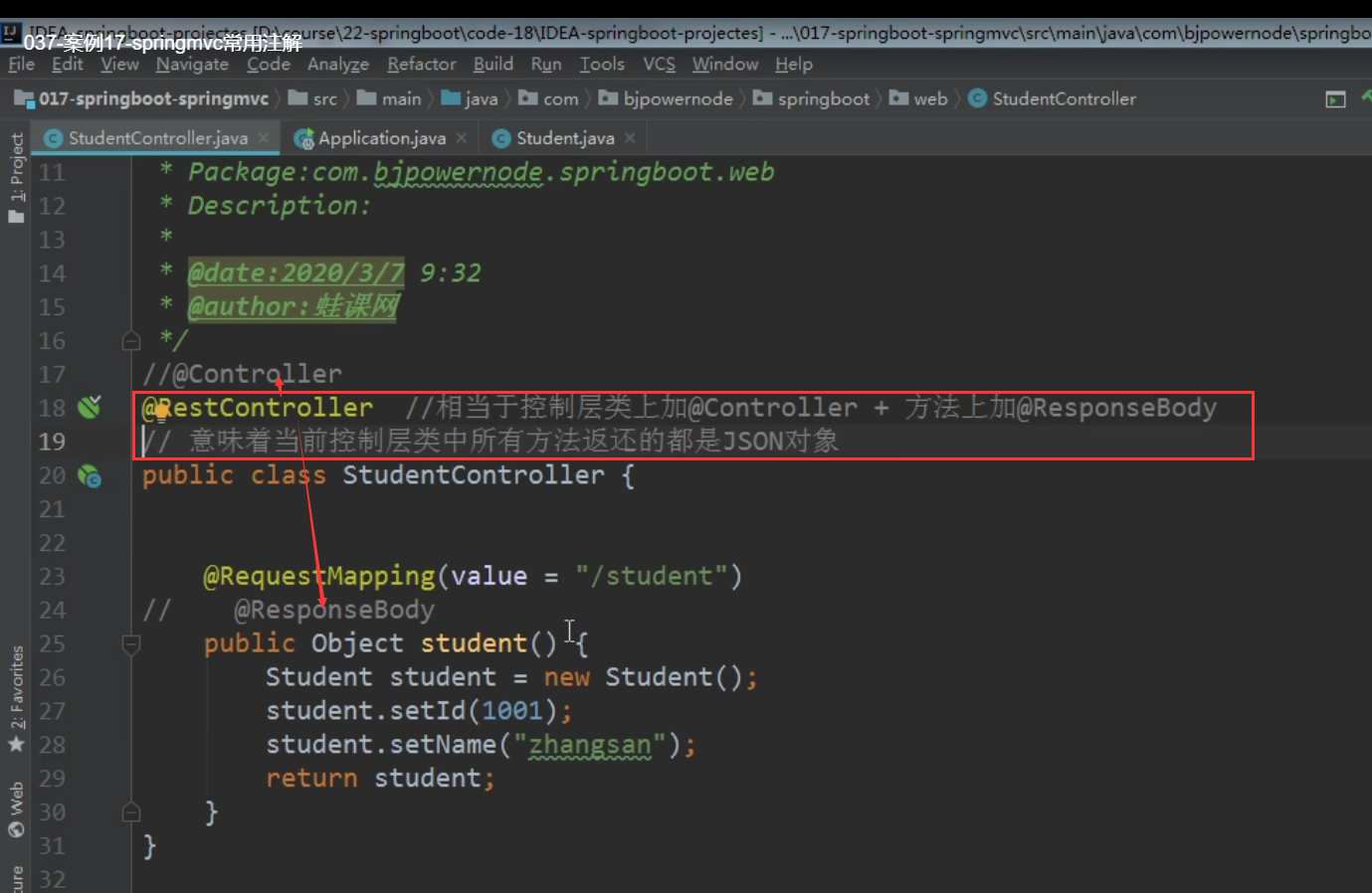
Task: Click the "zhangsan" string literal
Action: [x=590, y=745]
